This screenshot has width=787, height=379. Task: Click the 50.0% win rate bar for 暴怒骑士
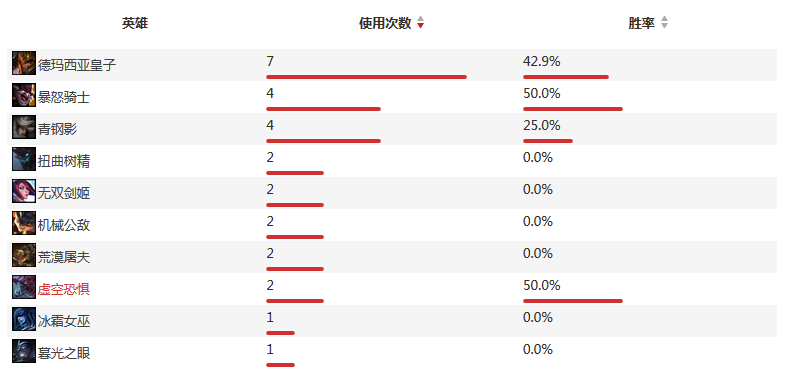point(573,109)
